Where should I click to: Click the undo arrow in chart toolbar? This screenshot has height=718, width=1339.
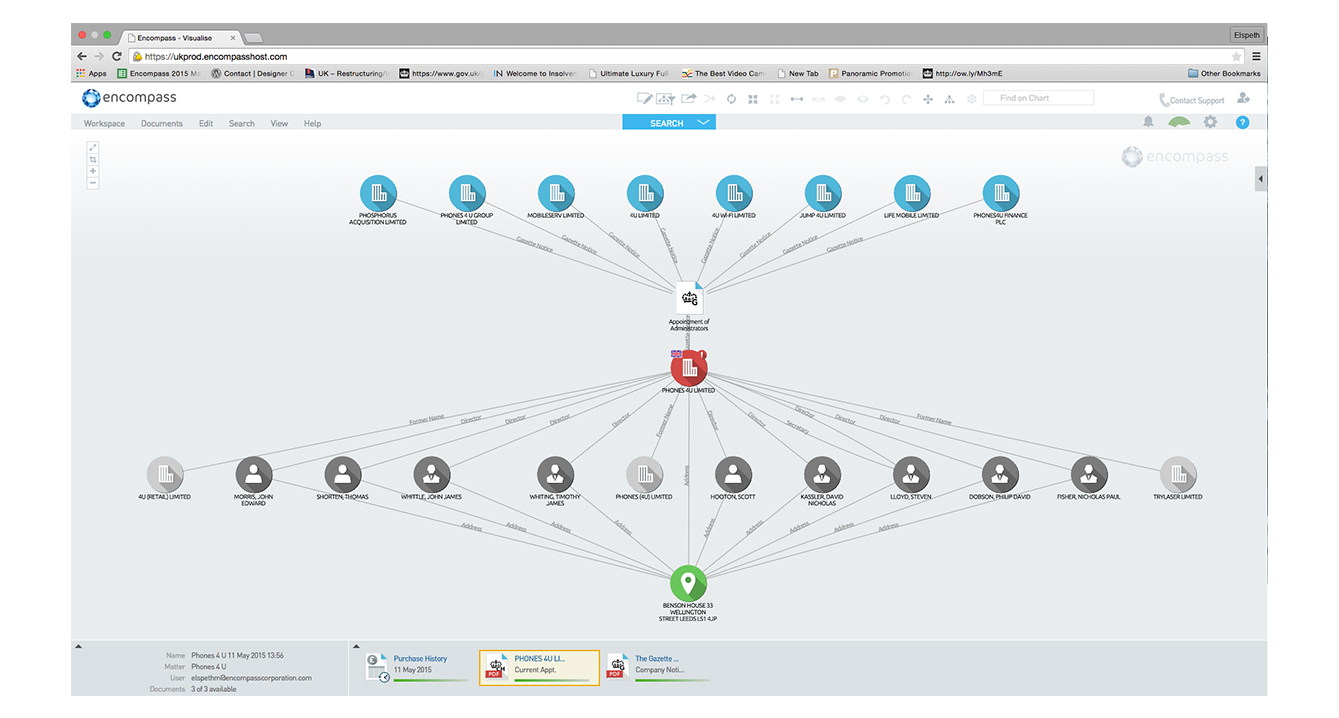pyautogui.click(x=884, y=98)
